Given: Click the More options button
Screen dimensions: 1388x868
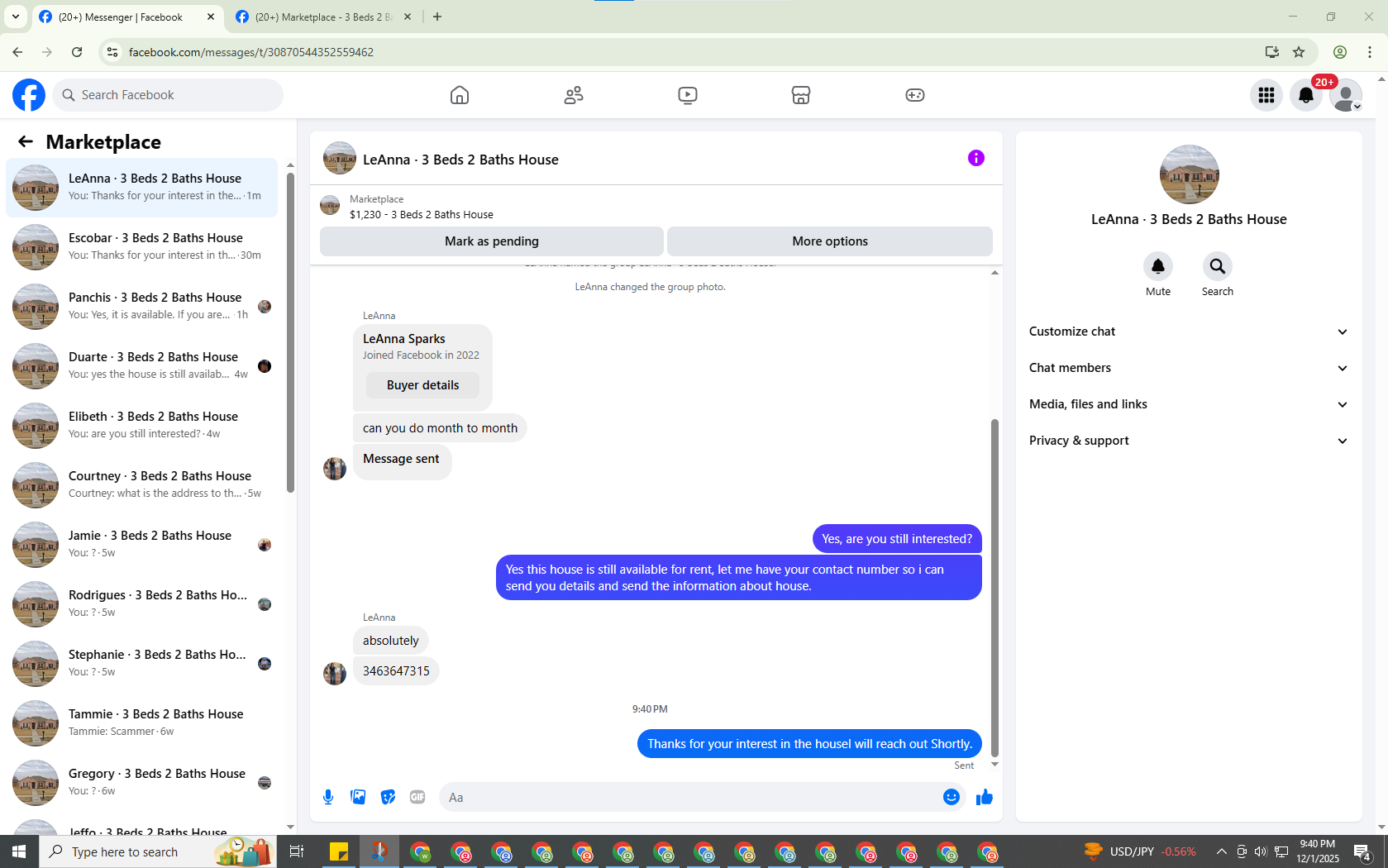Looking at the screenshot, I should coord(830,241).
